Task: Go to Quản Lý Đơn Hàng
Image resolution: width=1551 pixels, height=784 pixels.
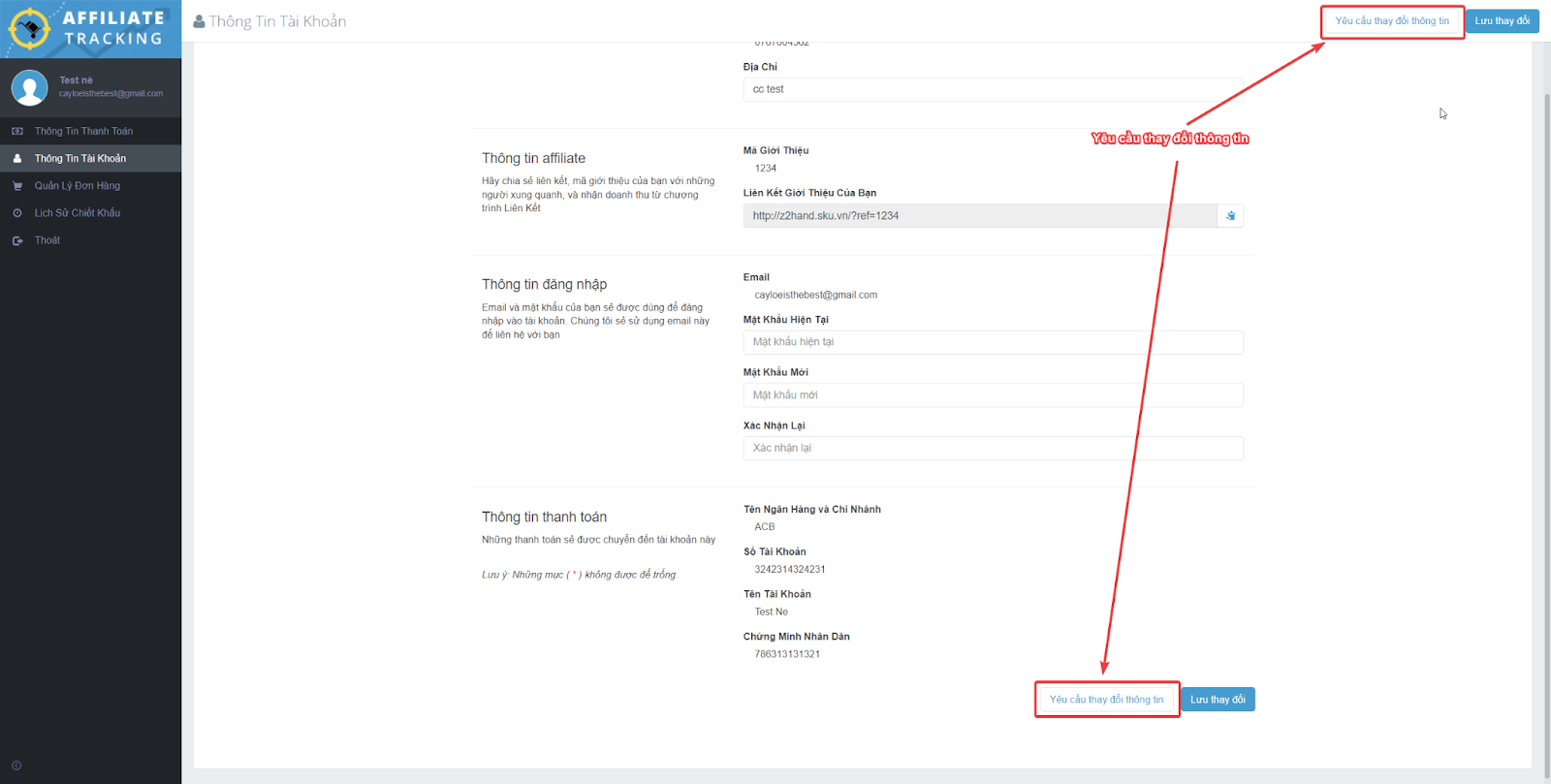Action: coord(90,185)
